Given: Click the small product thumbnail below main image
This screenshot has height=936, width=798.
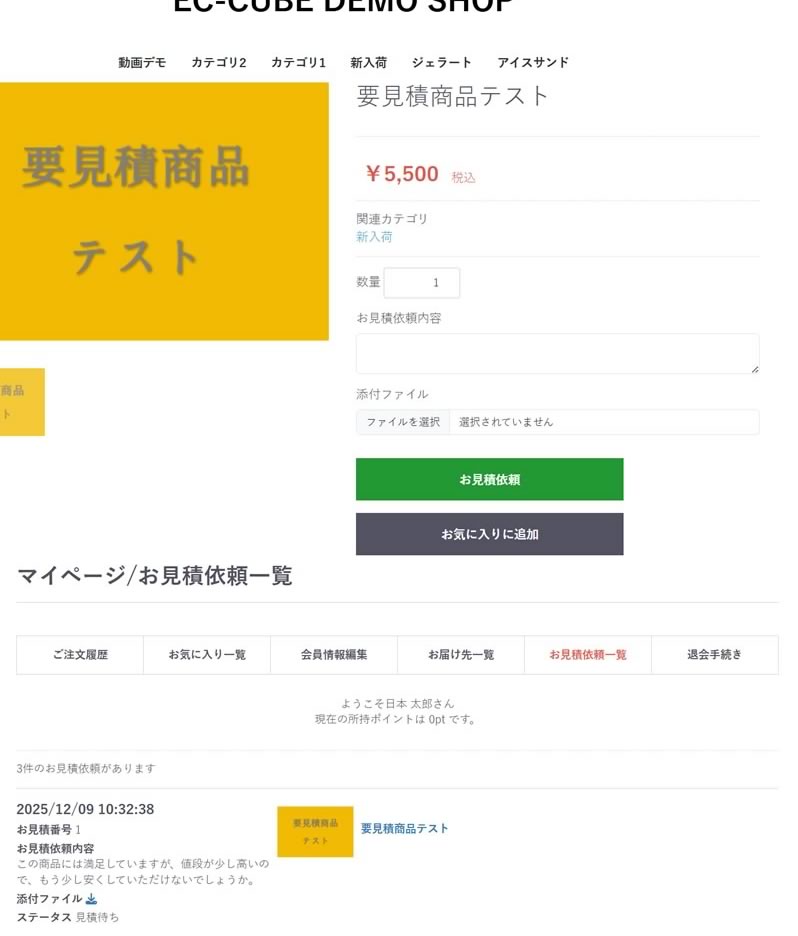Looking at the screenshot, I should [x=21, y=402].
